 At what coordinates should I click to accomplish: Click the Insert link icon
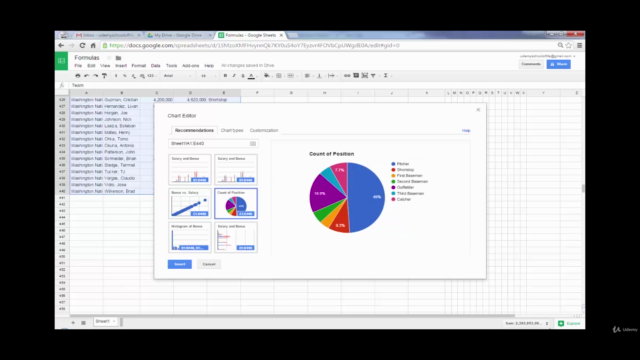347,76
